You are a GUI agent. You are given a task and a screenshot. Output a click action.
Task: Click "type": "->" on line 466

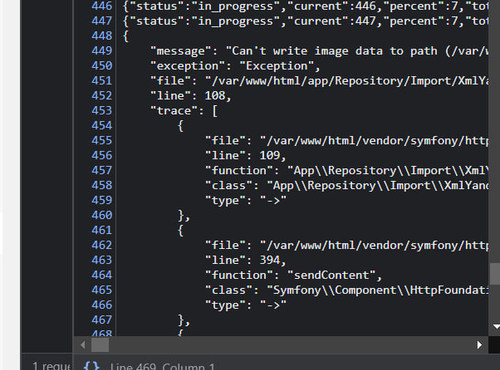pyautogui.click(x=246, y=305)
